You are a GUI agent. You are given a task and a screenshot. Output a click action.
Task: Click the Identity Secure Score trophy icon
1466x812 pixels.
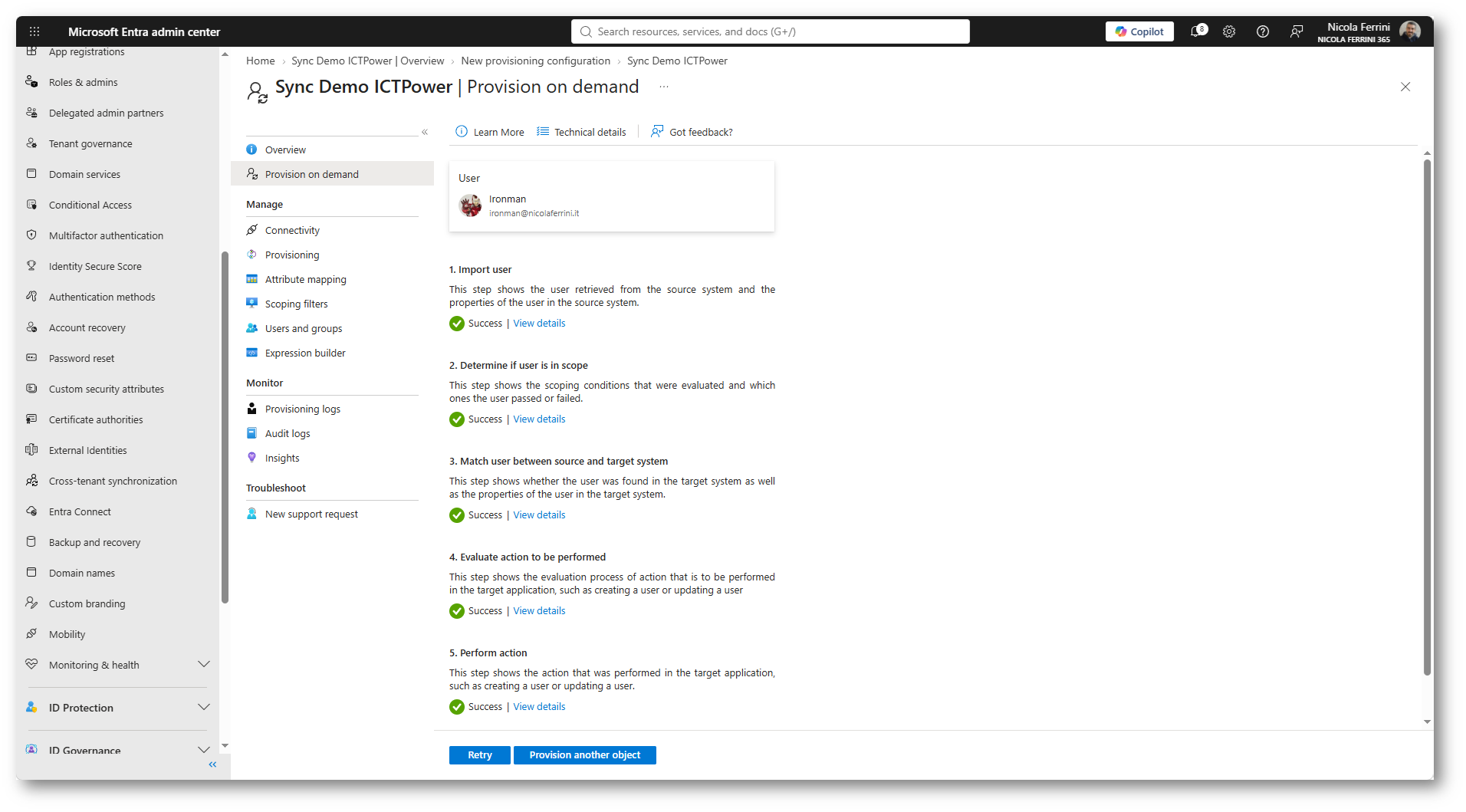click(x=31, y=266)
